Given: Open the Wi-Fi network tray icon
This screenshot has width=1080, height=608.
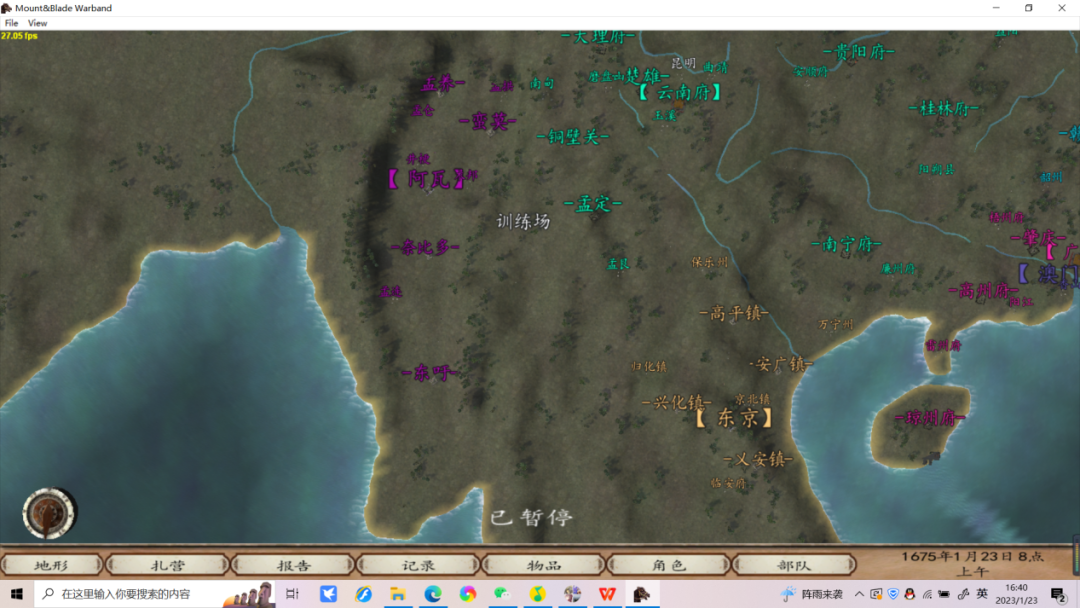Looking at the screenshot, I should tap(927, 594).
